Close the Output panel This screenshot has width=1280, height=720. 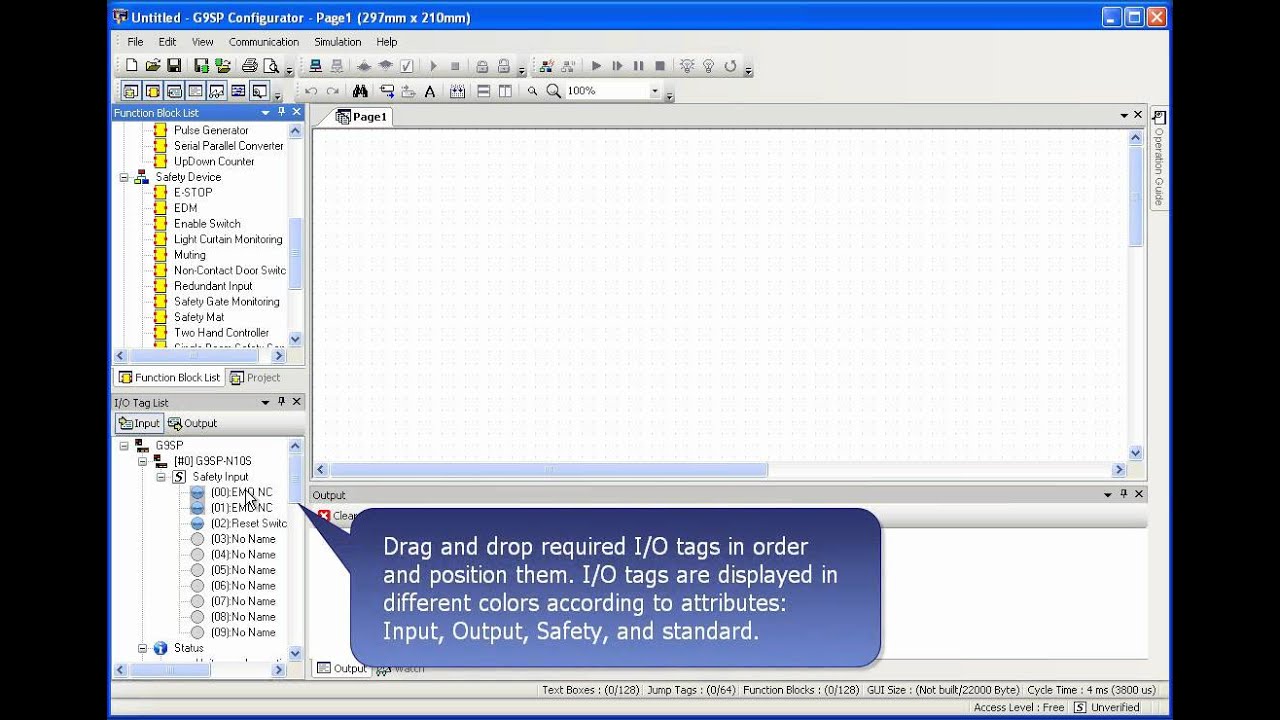point(1139,494)
